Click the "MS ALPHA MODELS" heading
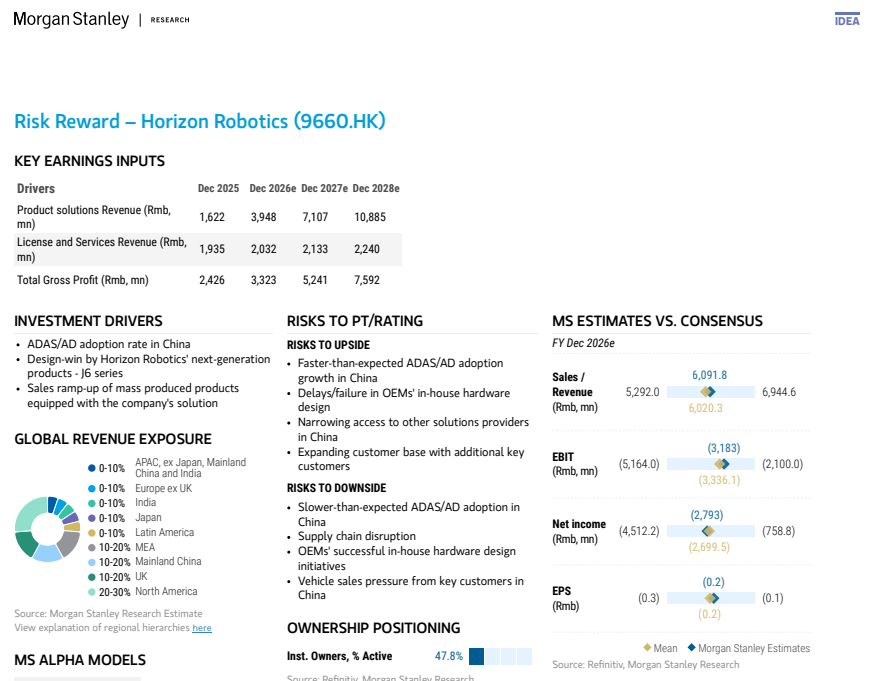 click(80, 660)
